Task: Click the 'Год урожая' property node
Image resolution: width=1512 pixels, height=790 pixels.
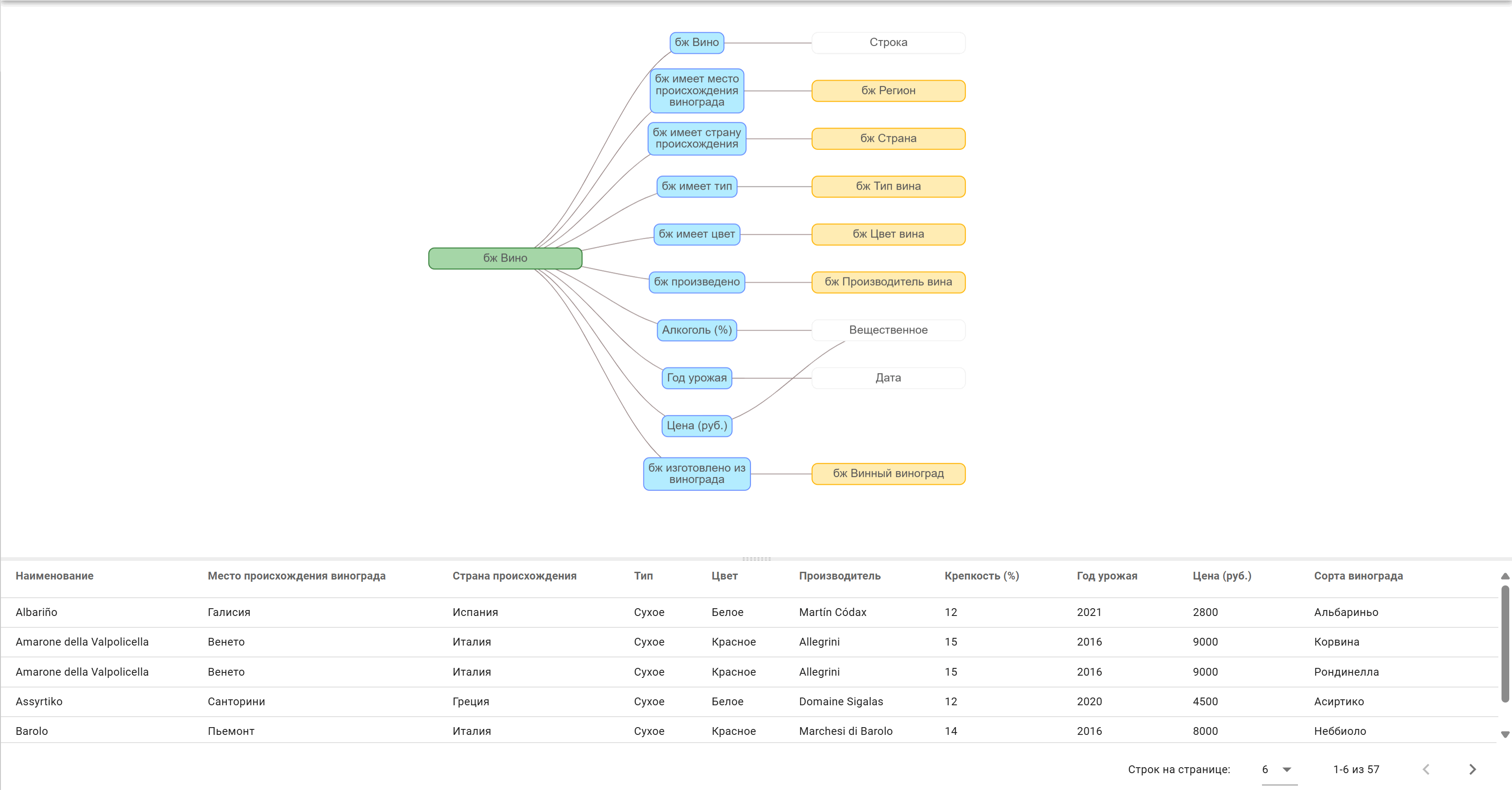Action: click(696, 378)
